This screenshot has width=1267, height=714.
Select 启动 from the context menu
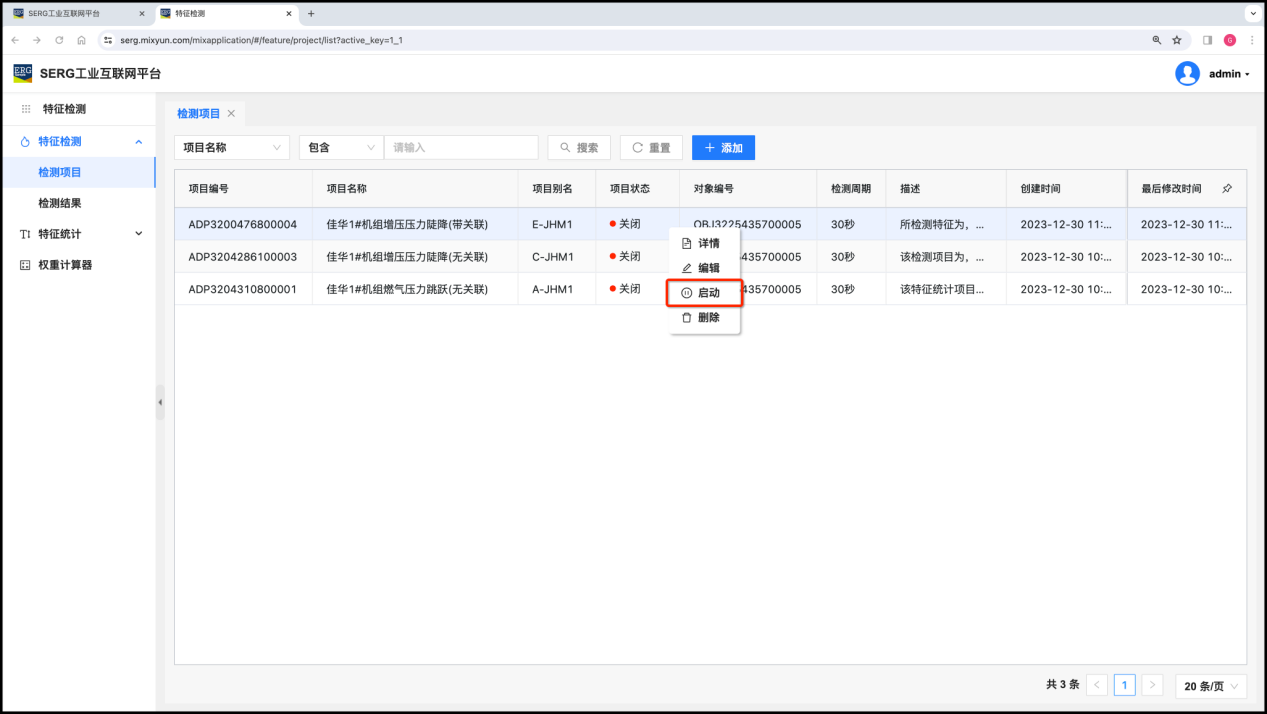[x=704, y=293]
